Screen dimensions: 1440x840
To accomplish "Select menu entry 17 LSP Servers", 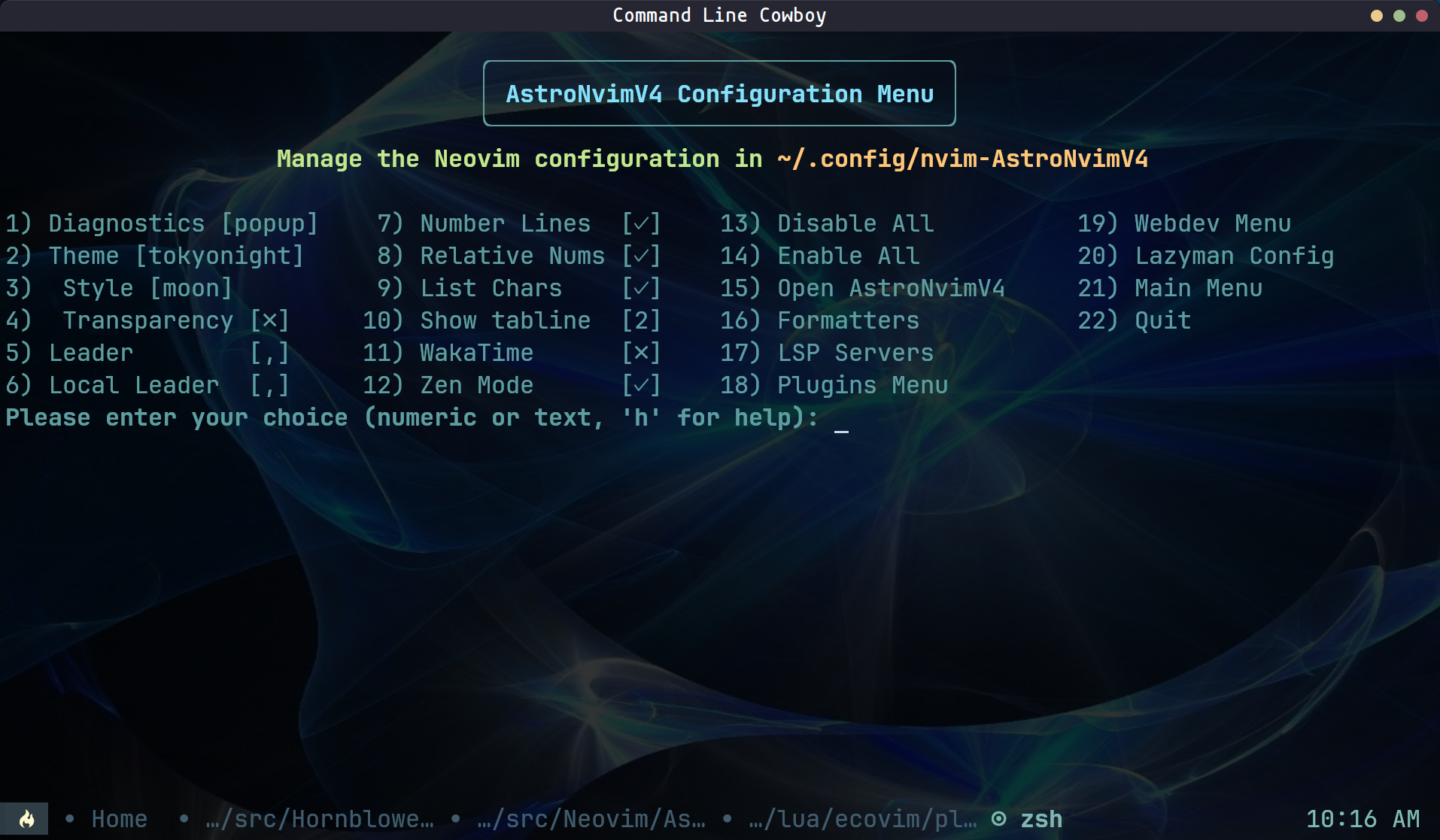I will pyautogui.click(x=827, y=353).
